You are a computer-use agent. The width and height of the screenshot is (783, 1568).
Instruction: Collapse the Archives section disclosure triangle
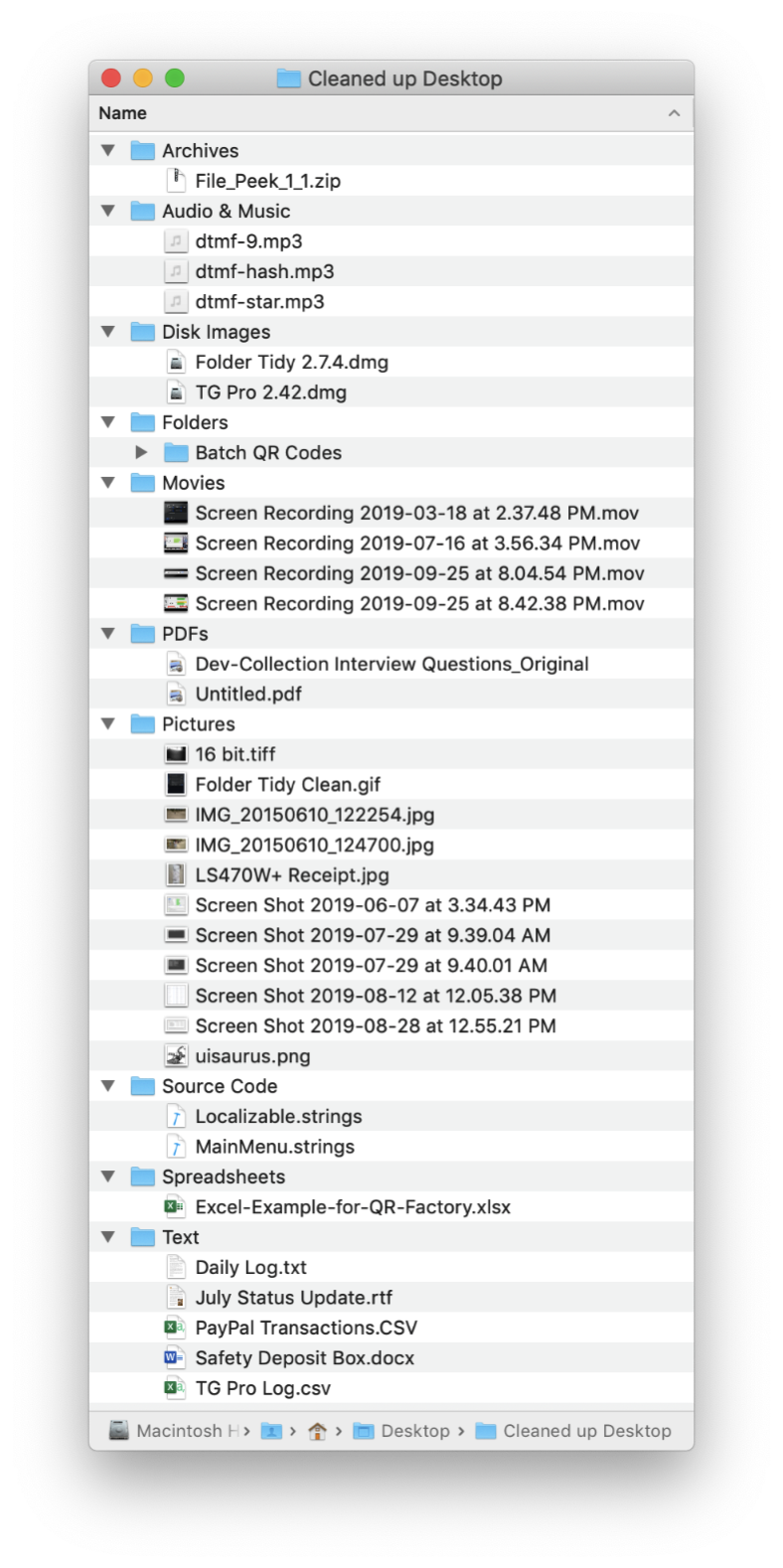107,150
